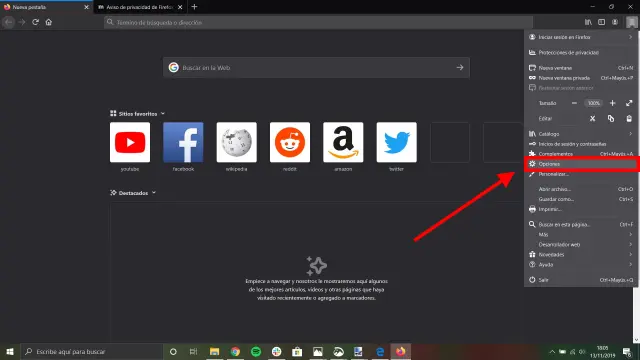Viewport: 640px width, 360px height.
Task: Open Microsoft Store from taskbar
Action: coord(297,351)
